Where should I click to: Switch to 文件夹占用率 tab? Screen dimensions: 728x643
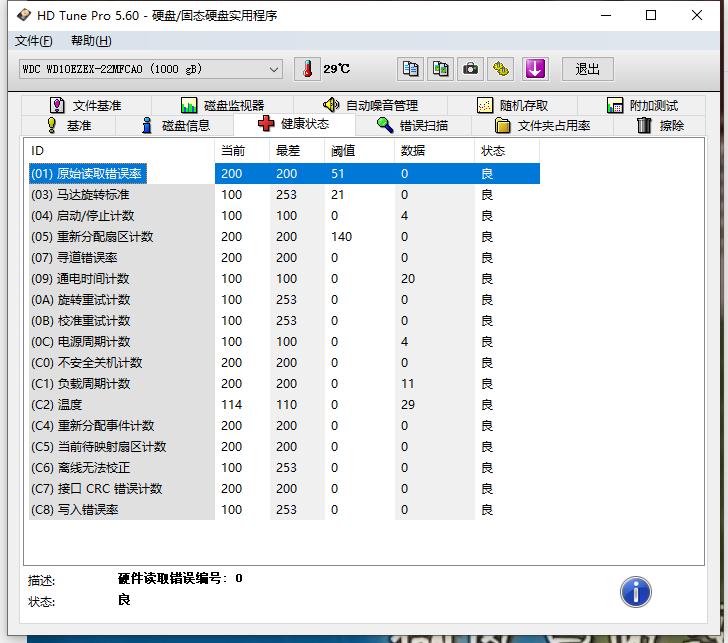click(542, 125)
